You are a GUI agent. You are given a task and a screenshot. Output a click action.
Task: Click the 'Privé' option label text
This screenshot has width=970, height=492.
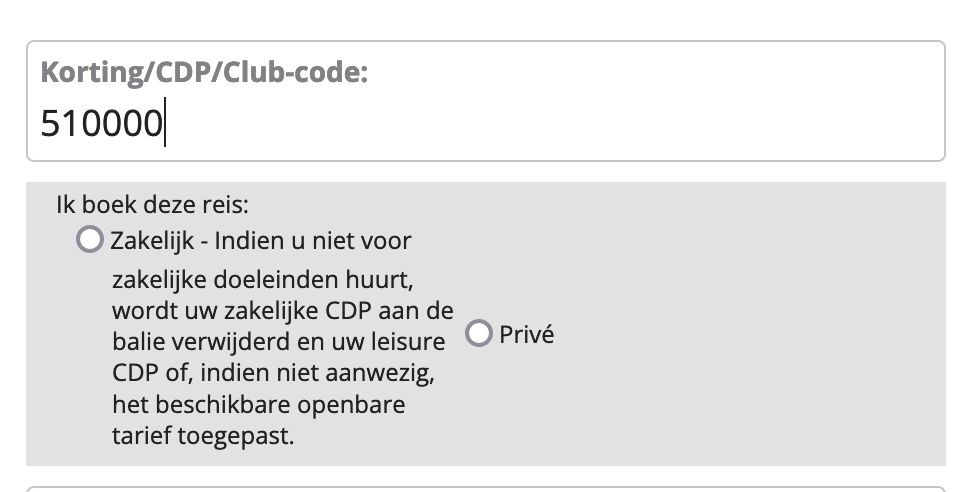[x=526, y=334]
